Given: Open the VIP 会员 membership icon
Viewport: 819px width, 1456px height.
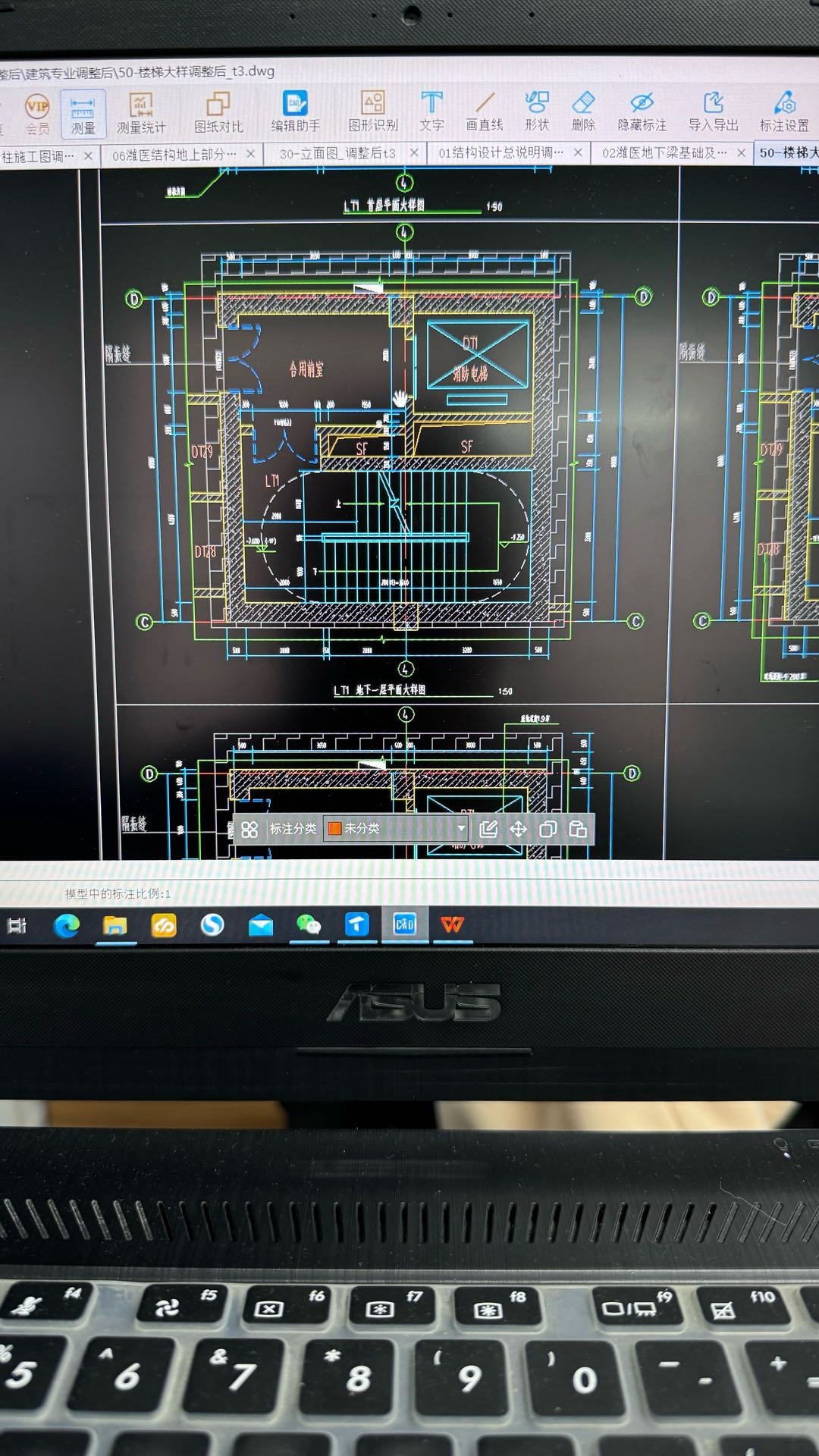Looking at the screenshot, I should (x=37, y=114).
